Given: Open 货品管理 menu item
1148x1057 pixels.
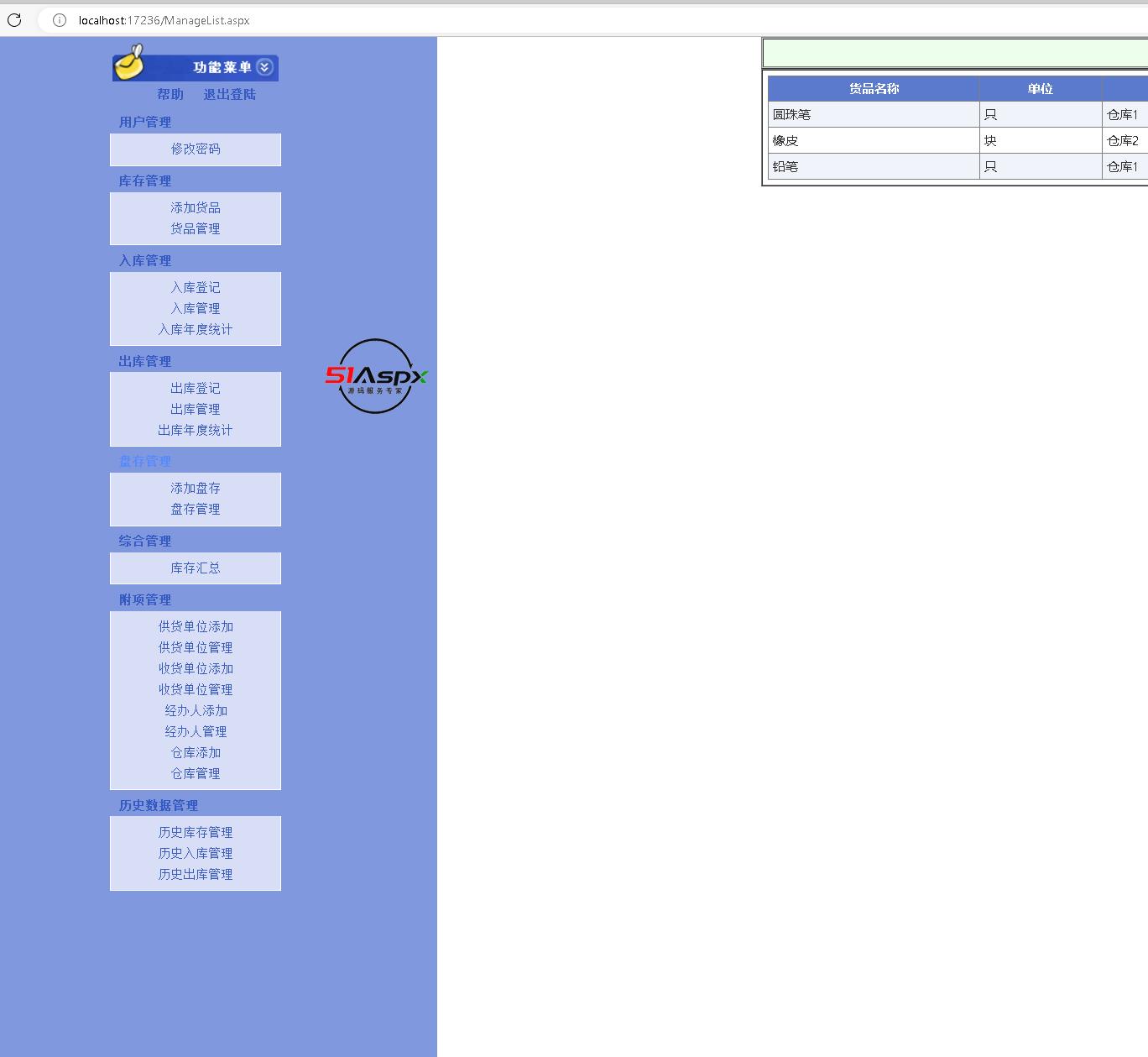Looking at the screenshot, I should (x=196, y=228).
